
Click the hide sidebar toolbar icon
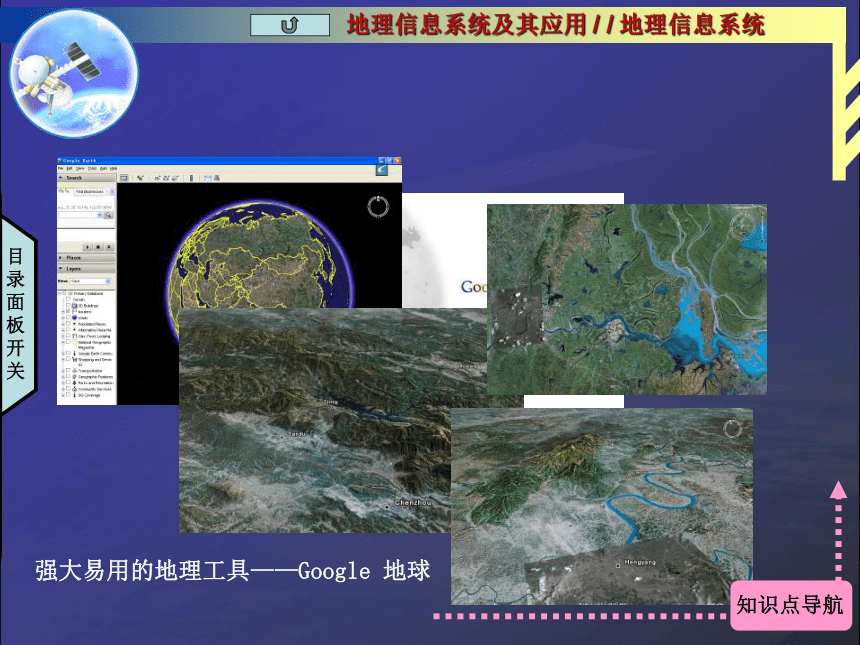[x=124, y=178]
